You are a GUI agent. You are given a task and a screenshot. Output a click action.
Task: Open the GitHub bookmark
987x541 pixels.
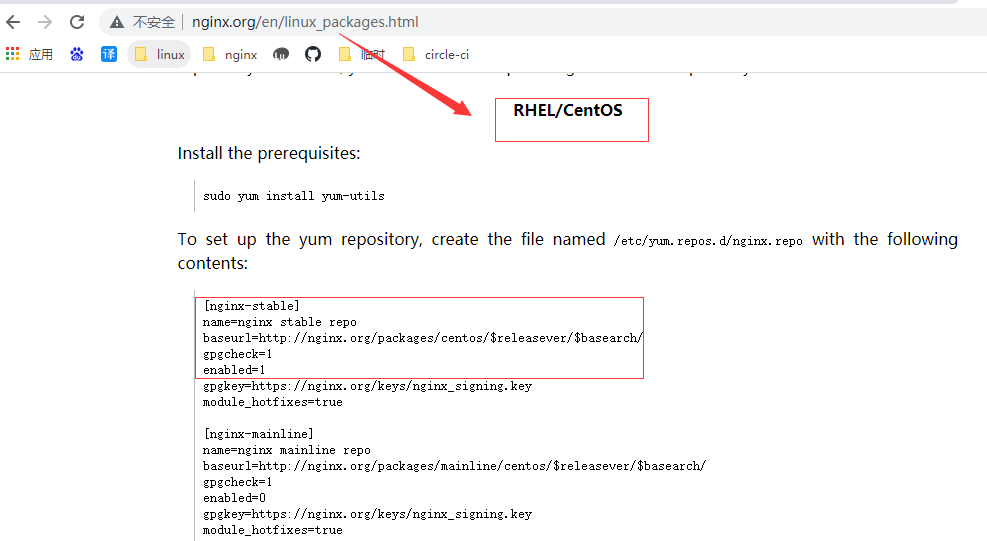click(313, 54)
